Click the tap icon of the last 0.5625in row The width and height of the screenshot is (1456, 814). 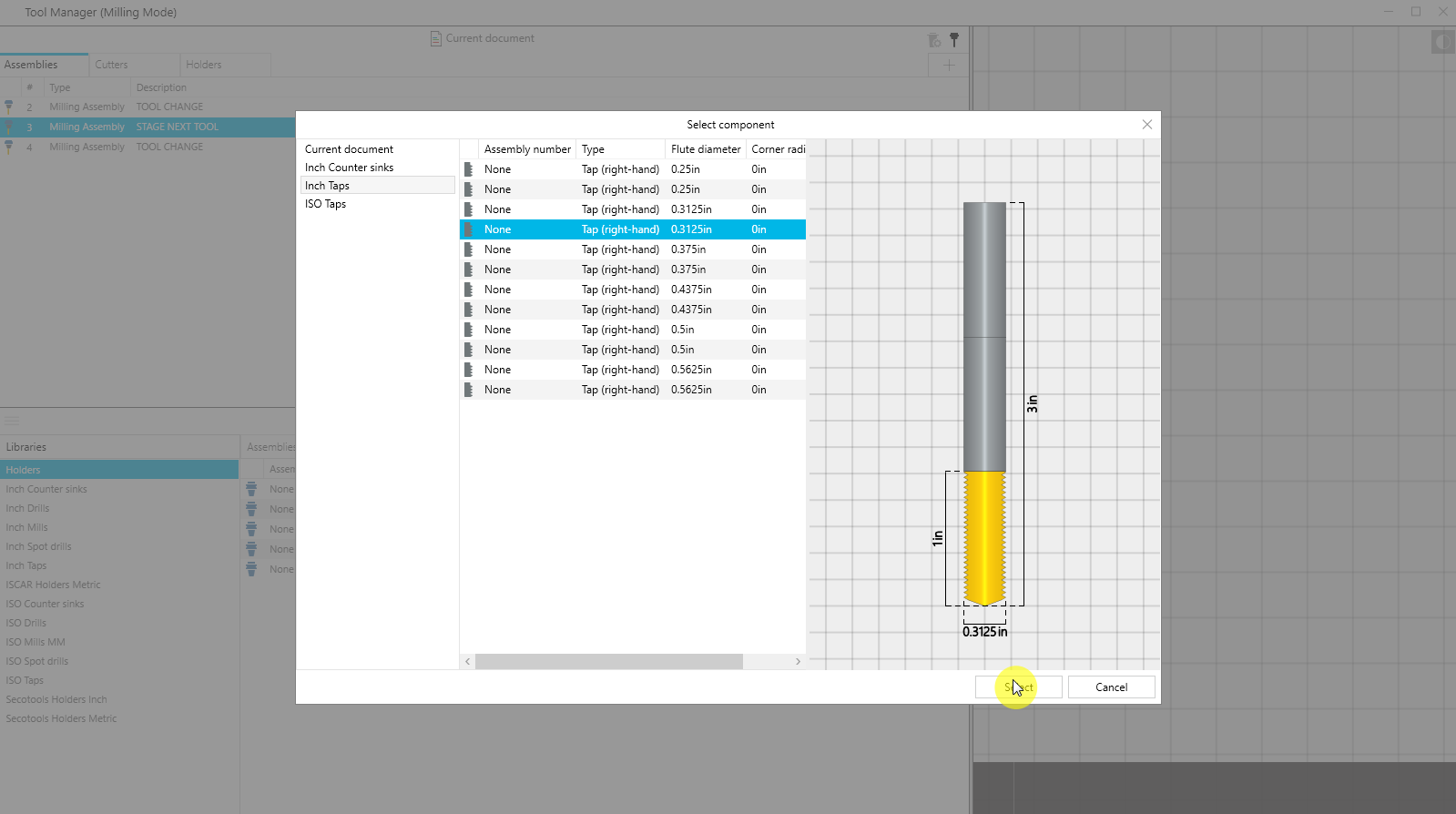coord(468,390)
